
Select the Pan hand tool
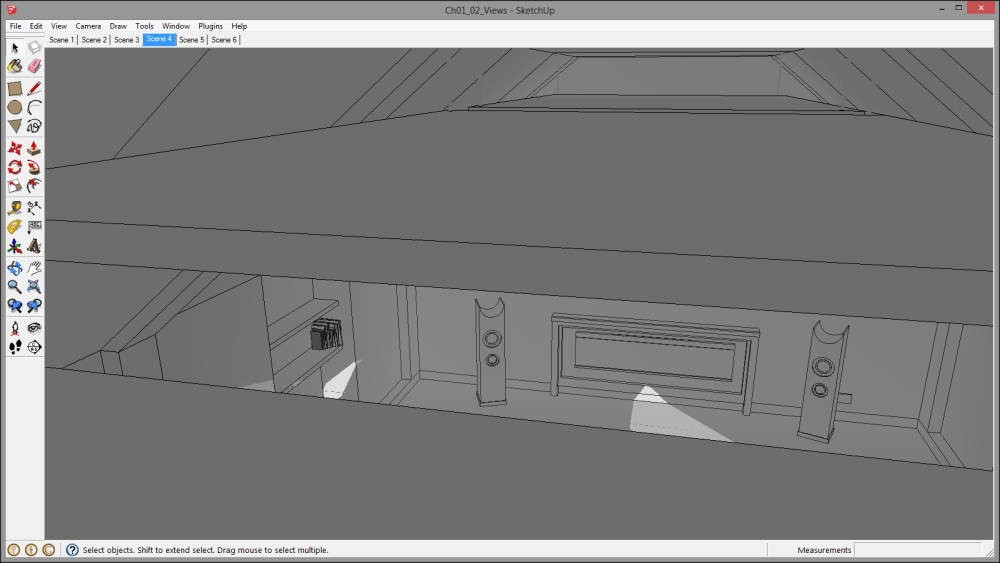click(34, 268)
